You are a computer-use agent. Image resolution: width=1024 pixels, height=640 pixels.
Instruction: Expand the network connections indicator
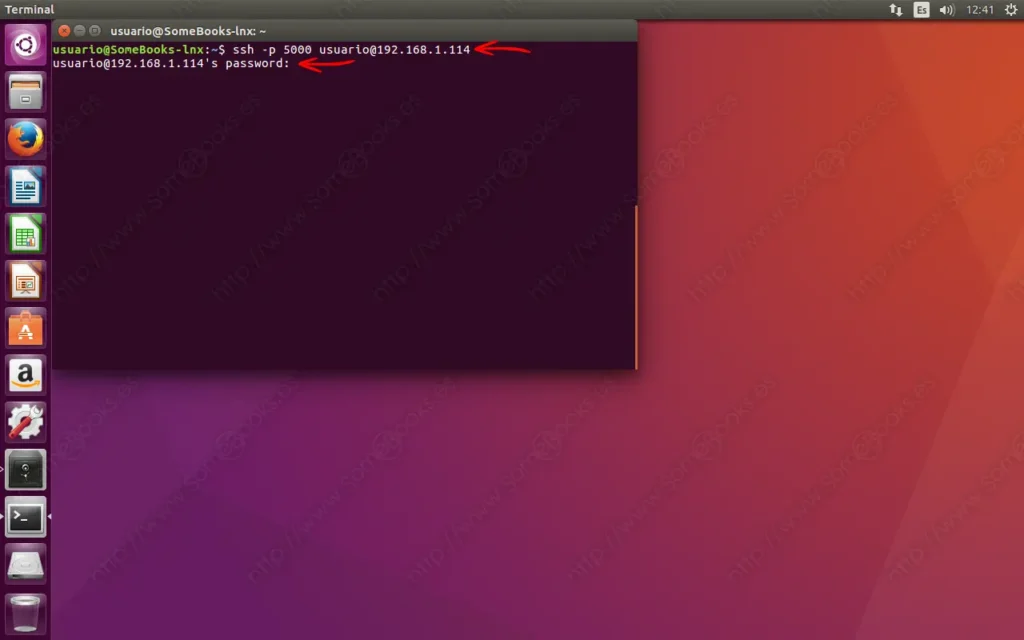(x=895, y=10)
